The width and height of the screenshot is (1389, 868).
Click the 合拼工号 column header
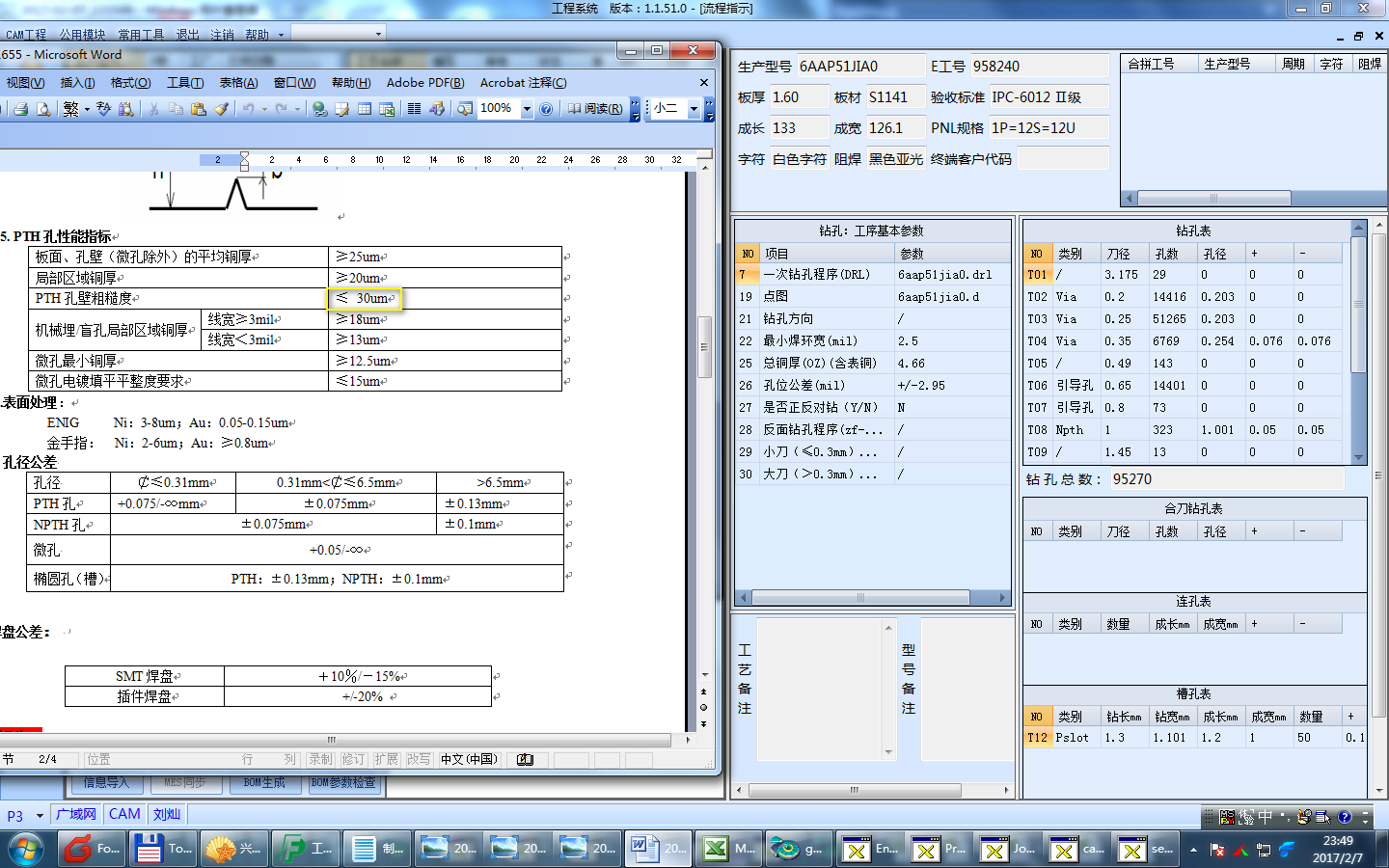tap(1159, 64)
